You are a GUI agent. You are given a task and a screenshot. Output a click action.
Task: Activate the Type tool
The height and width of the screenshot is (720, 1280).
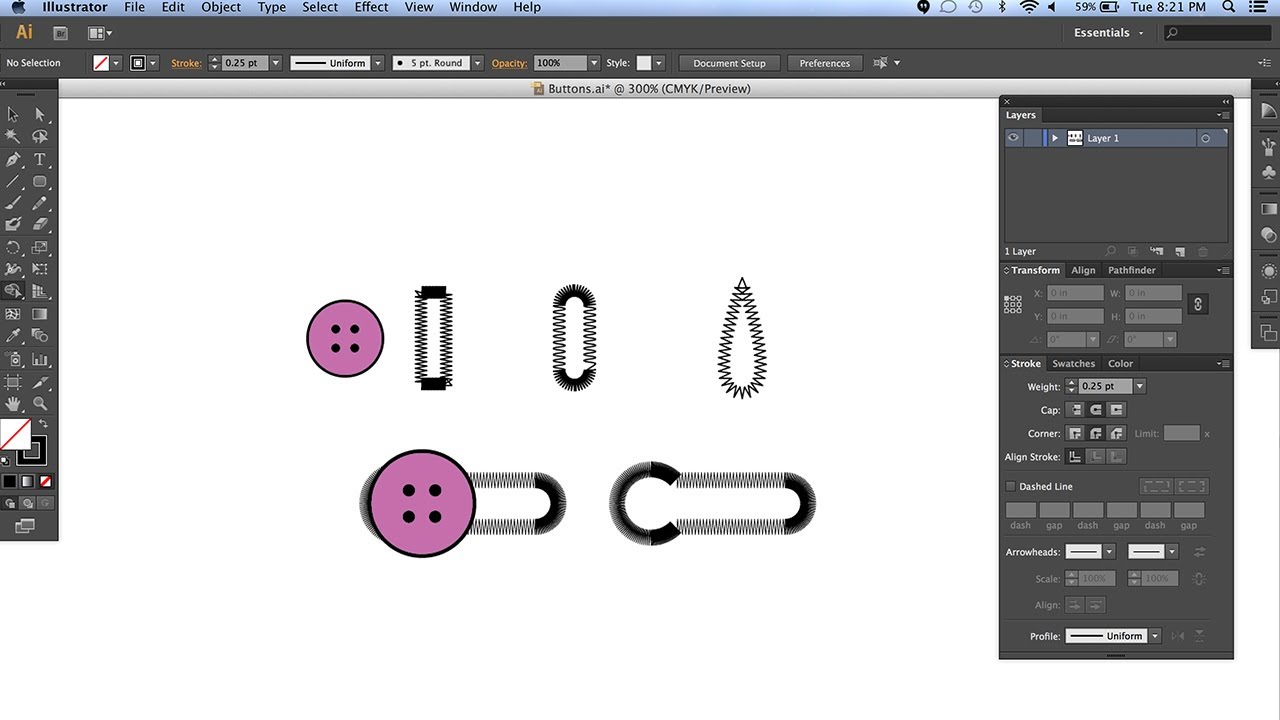click(40, 159)
